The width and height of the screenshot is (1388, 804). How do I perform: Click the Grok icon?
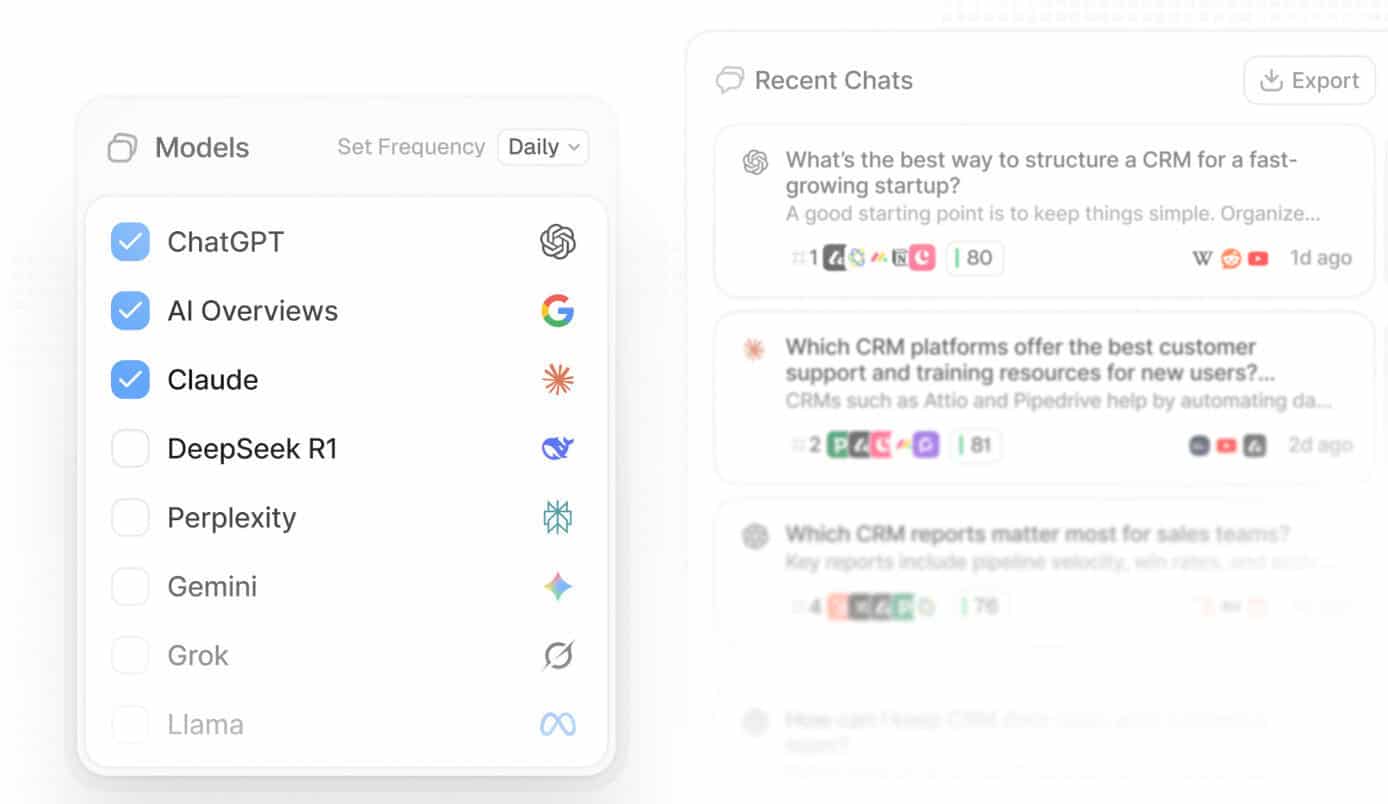(558, 655)
